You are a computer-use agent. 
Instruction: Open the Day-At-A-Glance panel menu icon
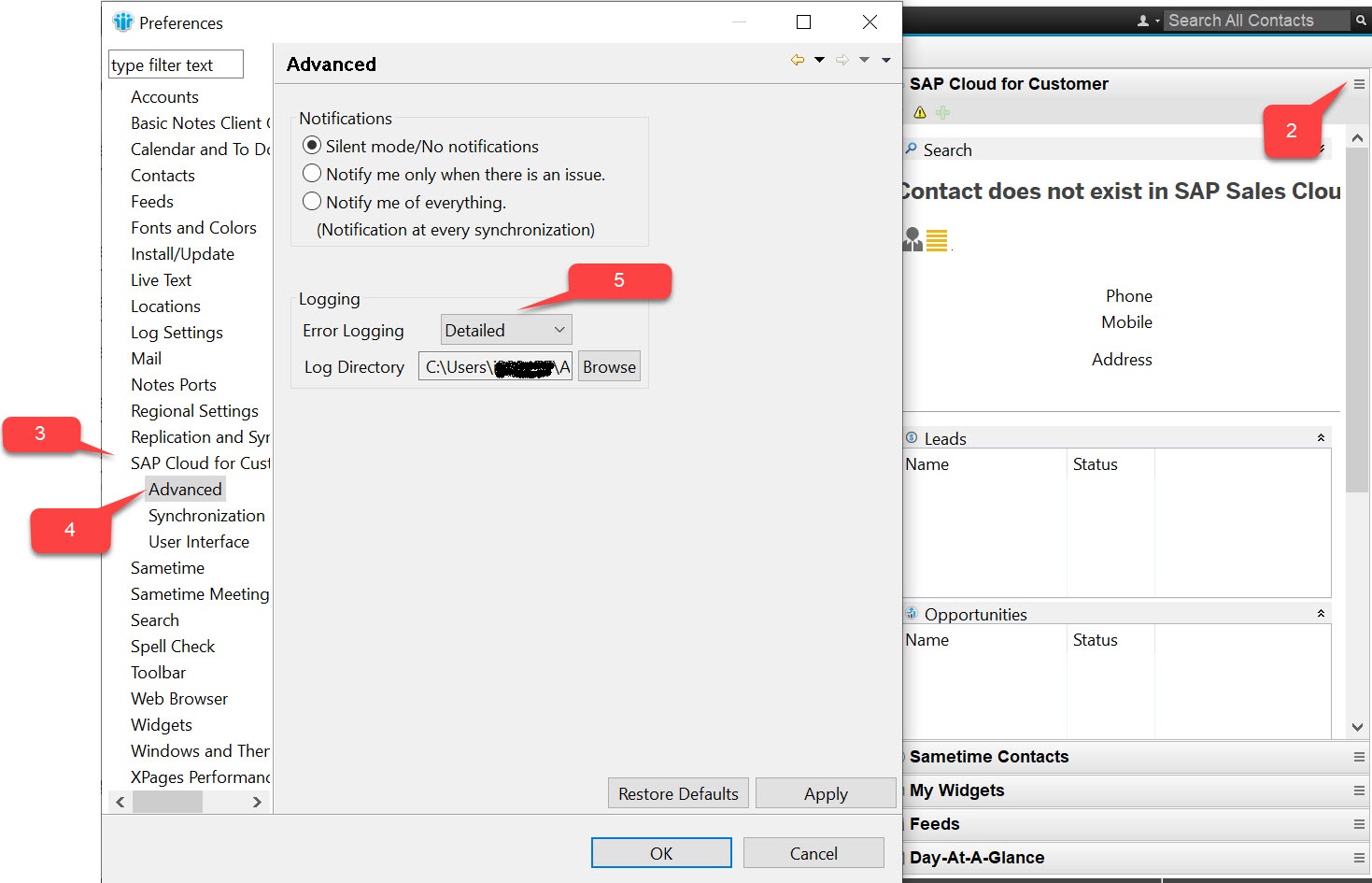coord(1359,858)
